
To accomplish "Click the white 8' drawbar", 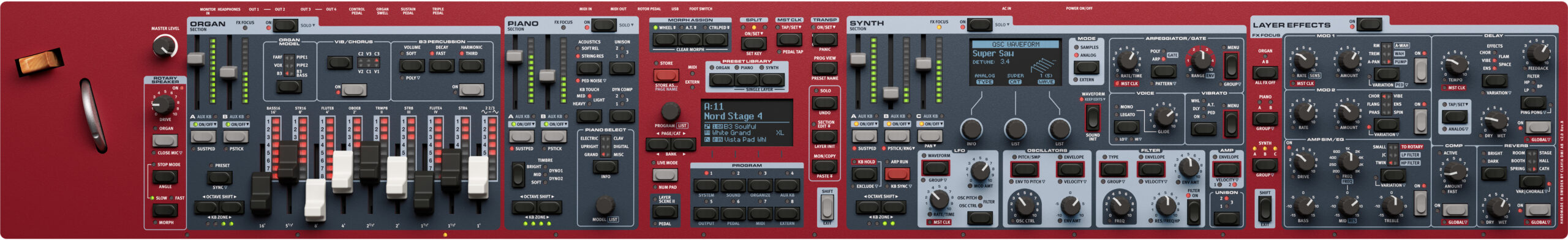I will (315, 199).
